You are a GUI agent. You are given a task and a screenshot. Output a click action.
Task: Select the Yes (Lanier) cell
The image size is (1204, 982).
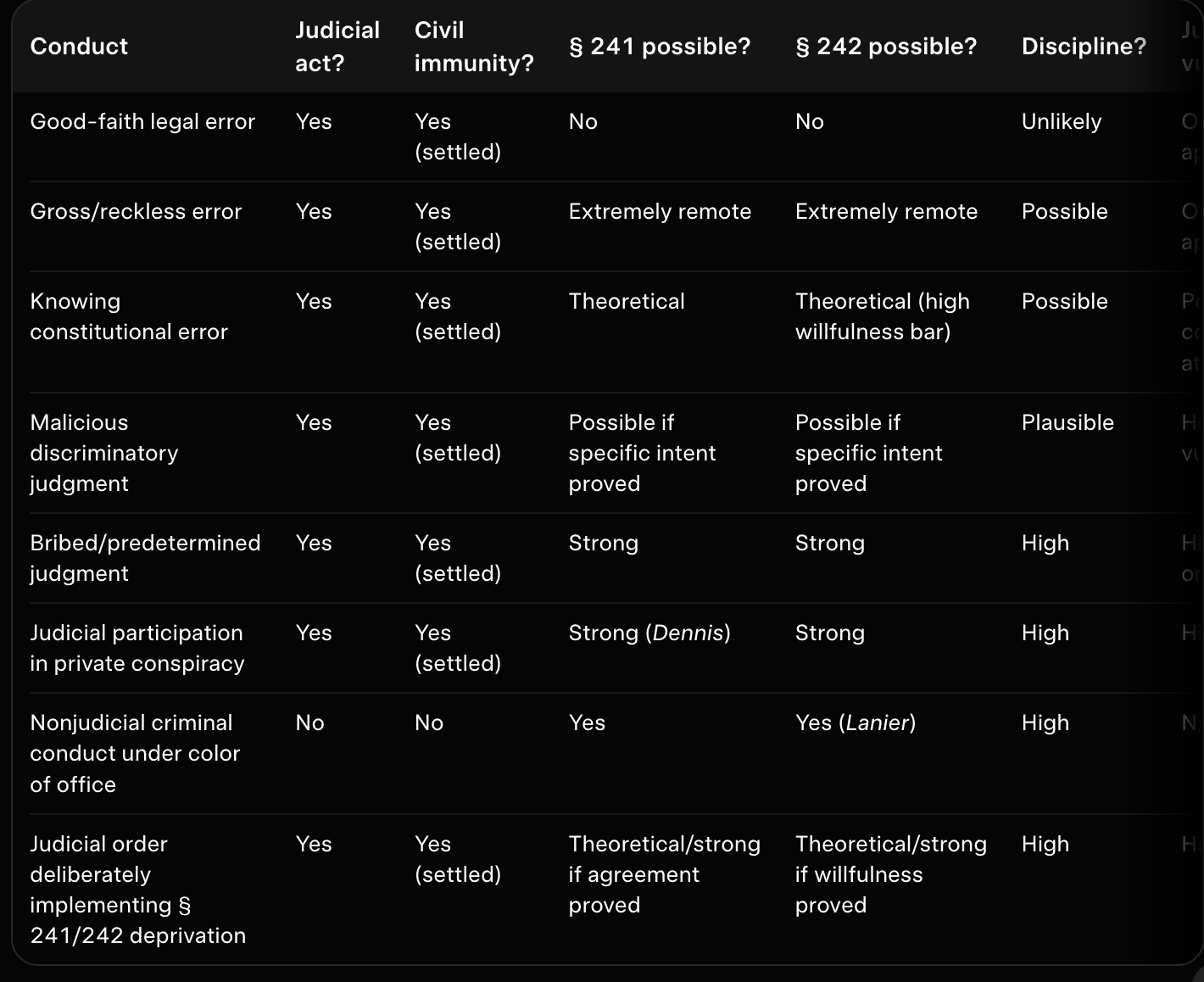coord(856,723)
